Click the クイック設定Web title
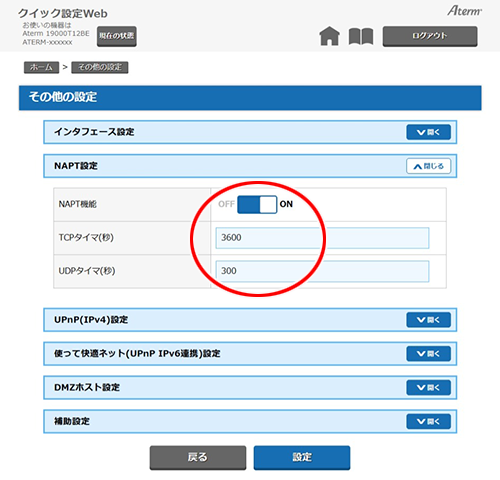Image resolution: width=500 pixels, height=480 pixels. click(63, 13)
